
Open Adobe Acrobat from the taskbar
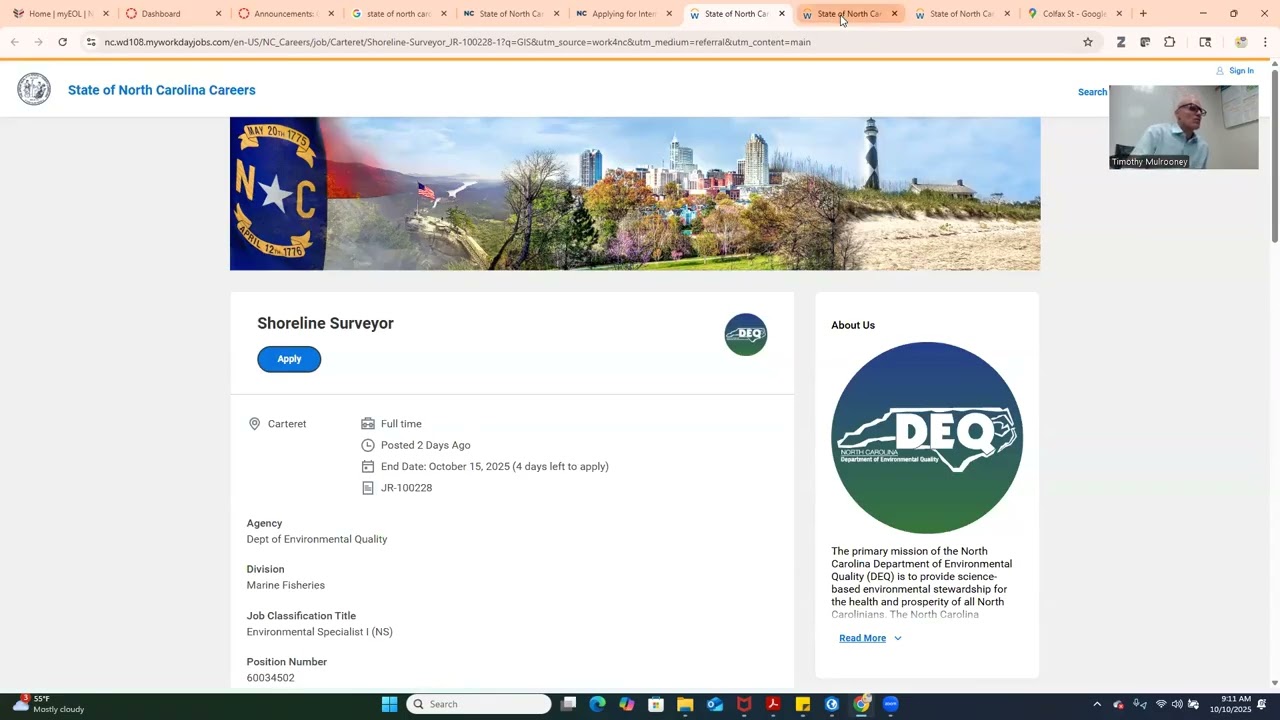(773, 704)
